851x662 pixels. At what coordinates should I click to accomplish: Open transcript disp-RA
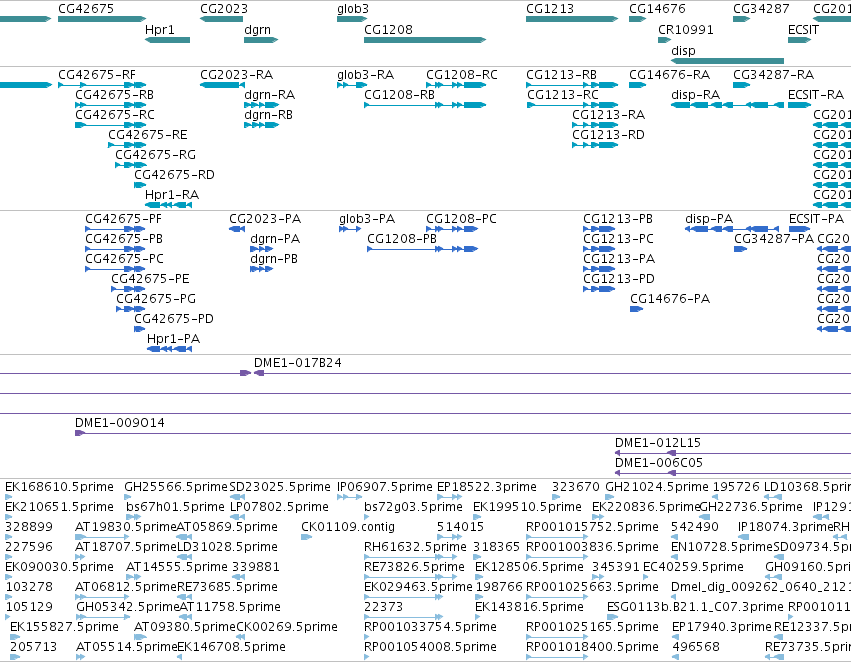695,95
